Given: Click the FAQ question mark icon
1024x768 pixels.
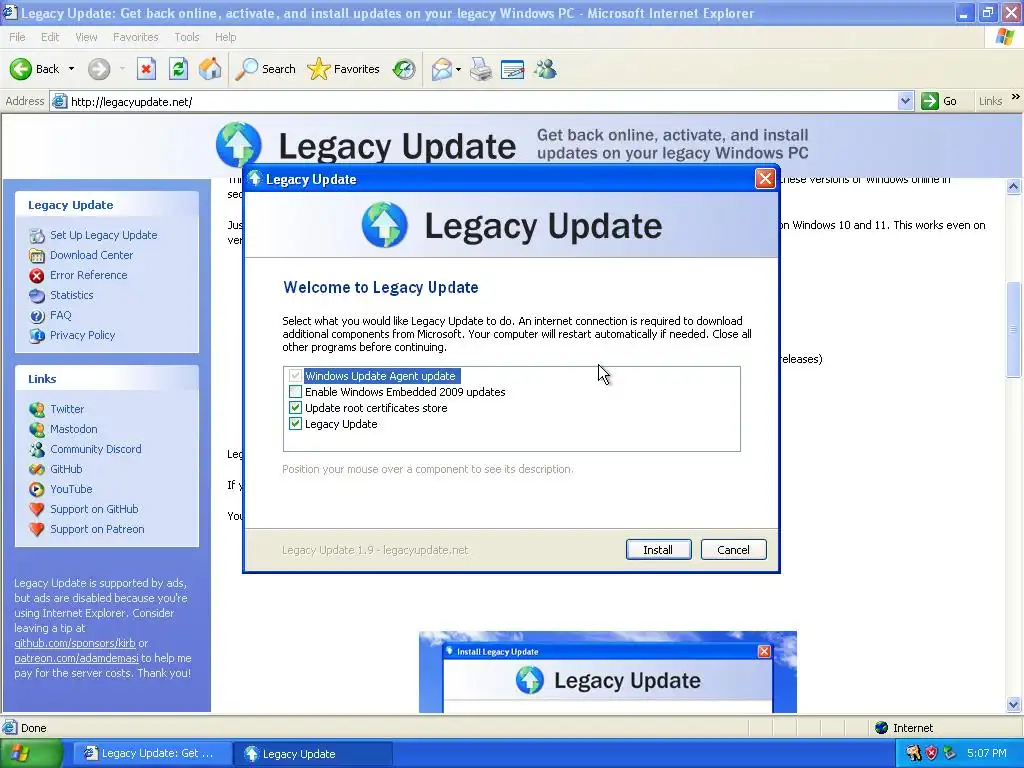Looking at the screenshot, I should pyautogui.click(x=37, y=315).
